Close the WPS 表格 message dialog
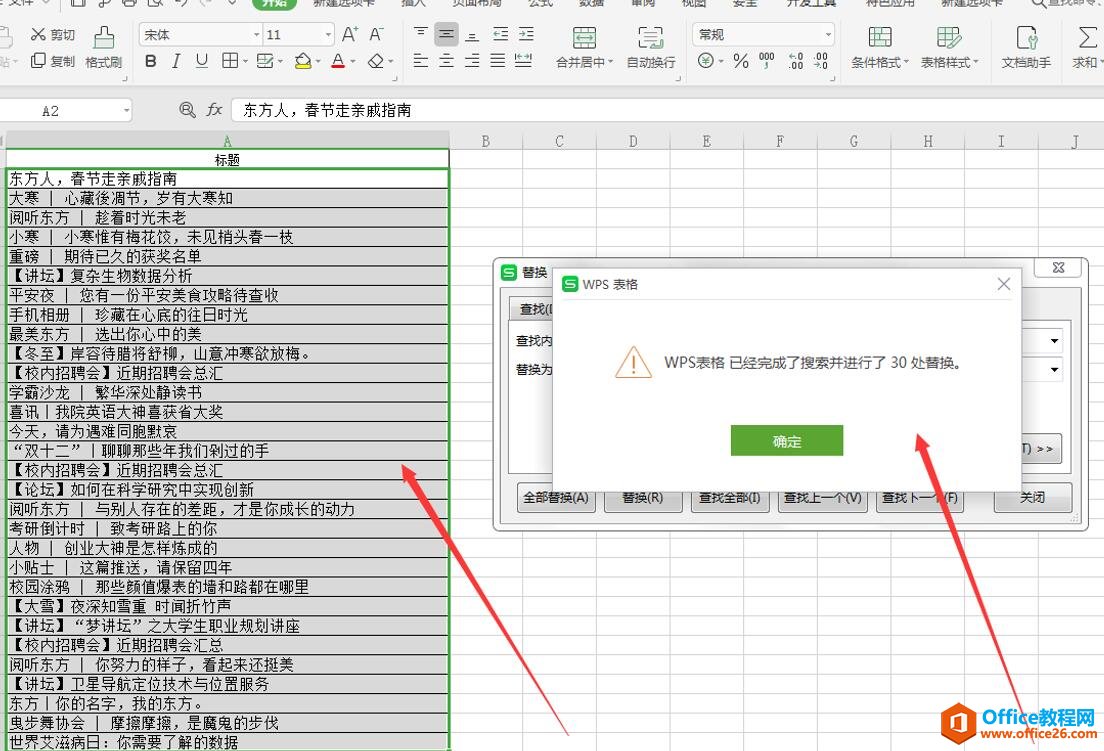This screenshot has width=1104, height=751. point(1004,284)
